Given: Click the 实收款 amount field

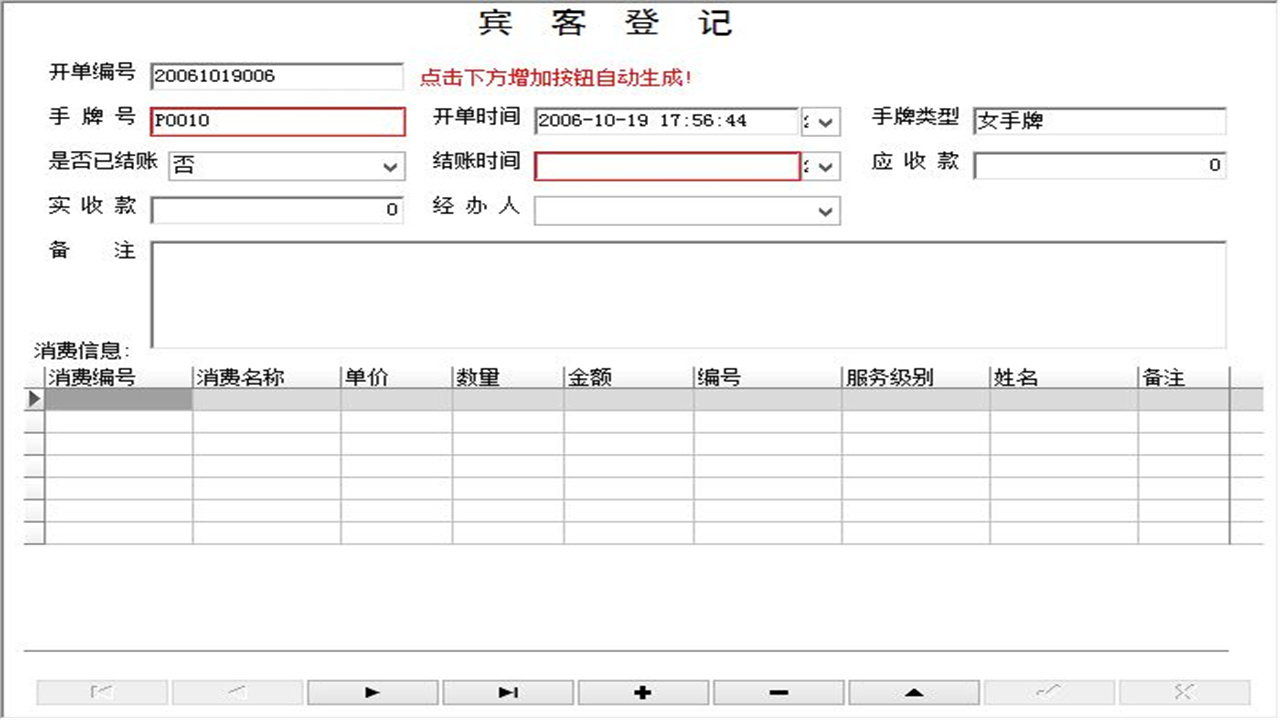Looking at the screenshot, I should click(x=275, y=209).
